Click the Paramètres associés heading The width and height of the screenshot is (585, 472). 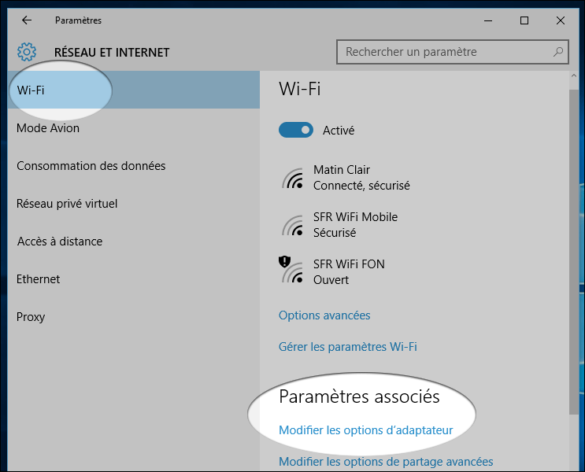359,396
